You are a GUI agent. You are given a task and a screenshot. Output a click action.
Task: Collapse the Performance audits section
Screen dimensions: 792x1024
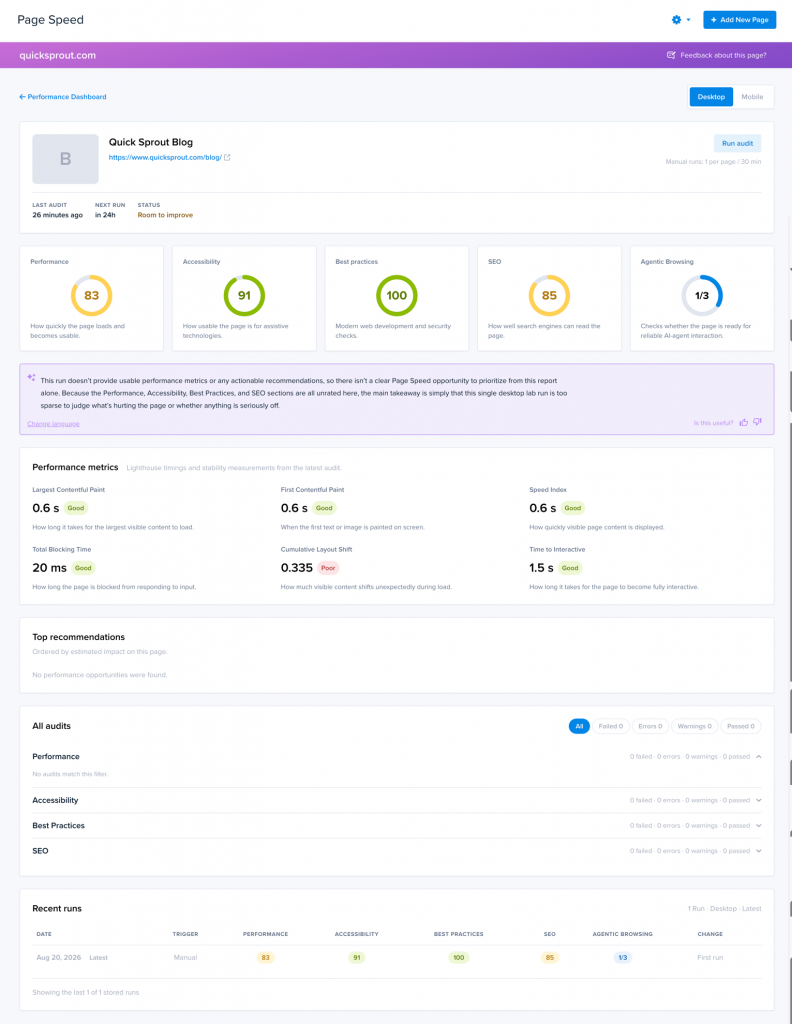pyautogui.click(x=759, y=756)
